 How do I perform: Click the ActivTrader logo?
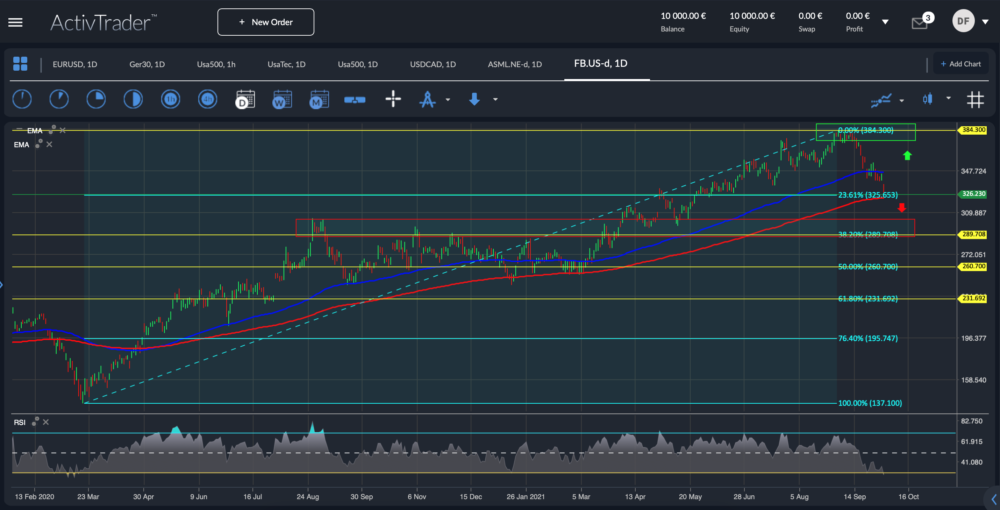[104, 22]
